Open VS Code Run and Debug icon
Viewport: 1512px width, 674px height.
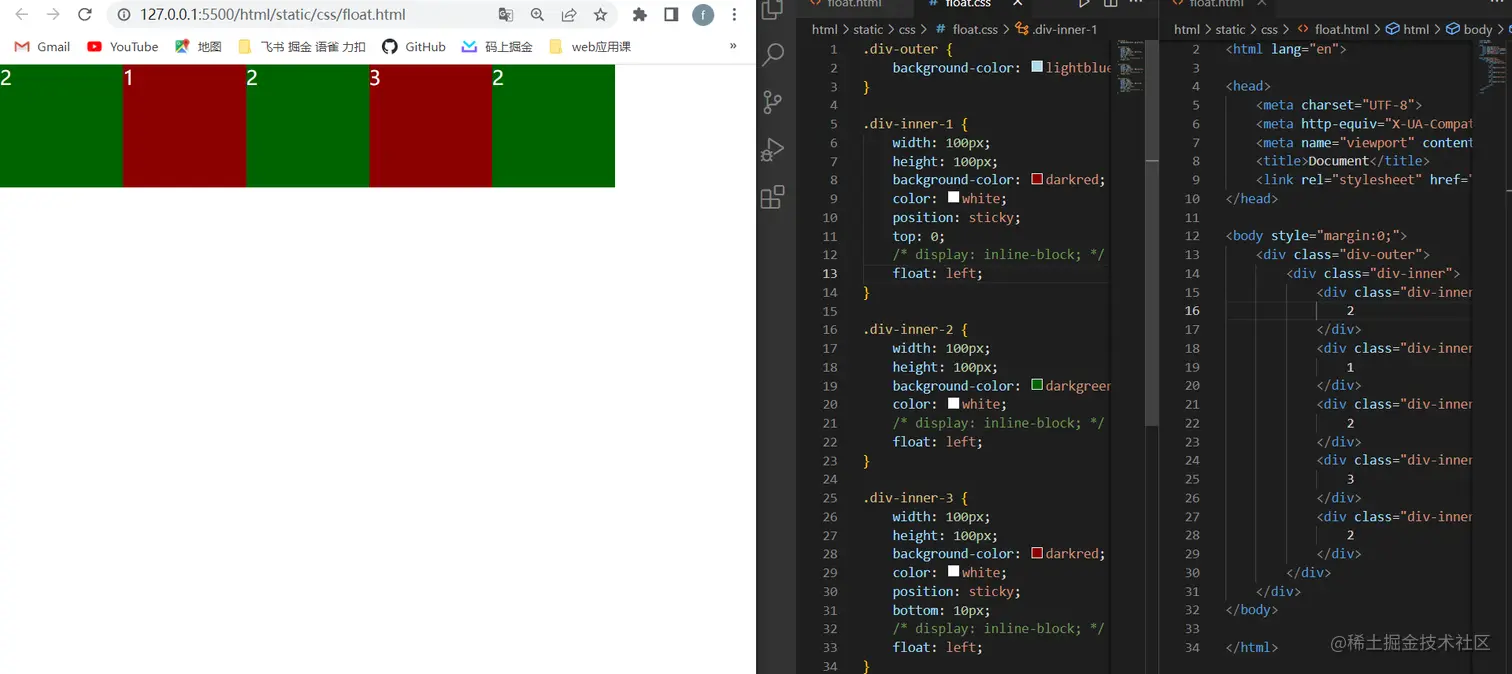(x=773, y=149)
